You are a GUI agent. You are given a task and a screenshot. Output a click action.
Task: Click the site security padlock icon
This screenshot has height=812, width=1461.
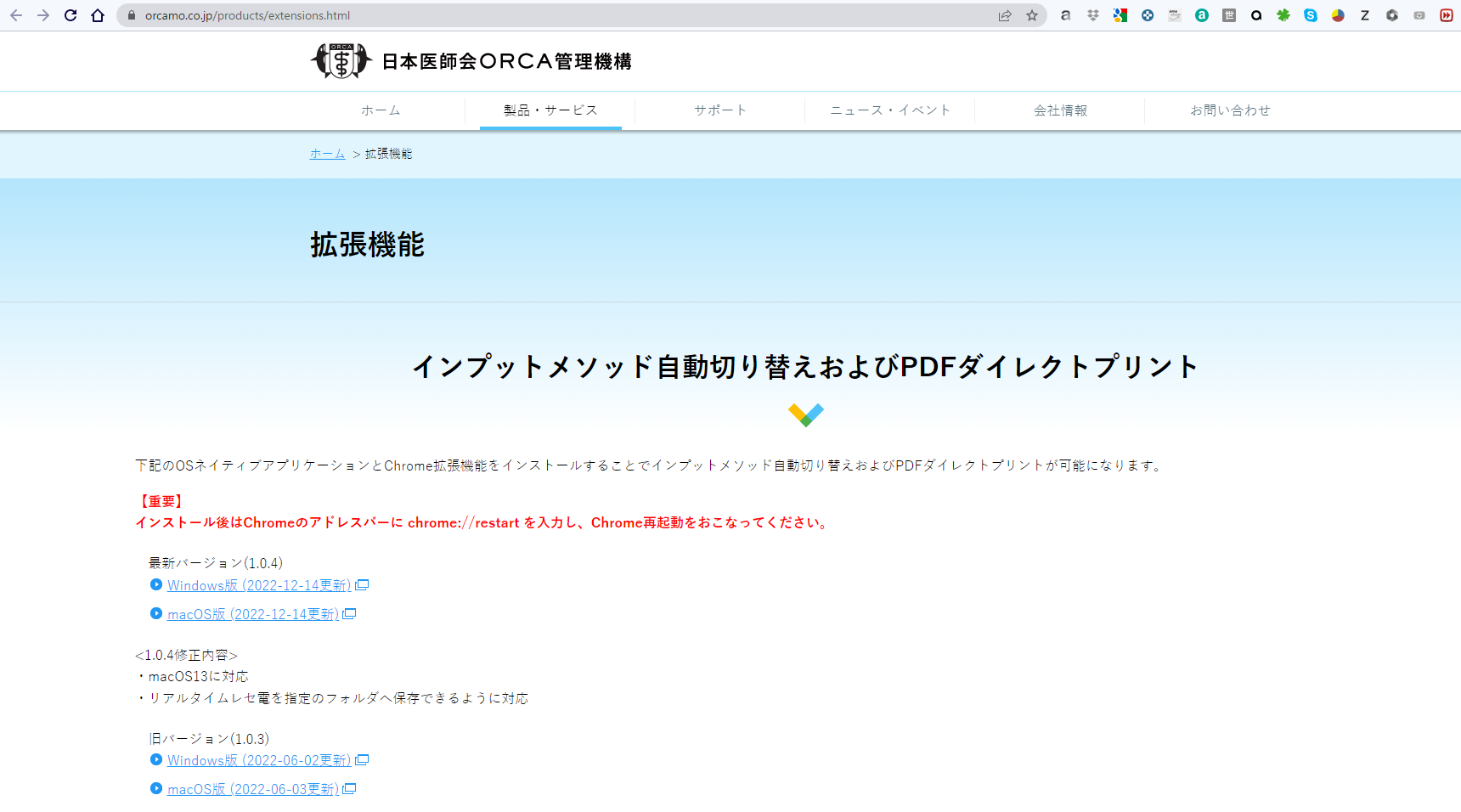(x=132, y=15)
